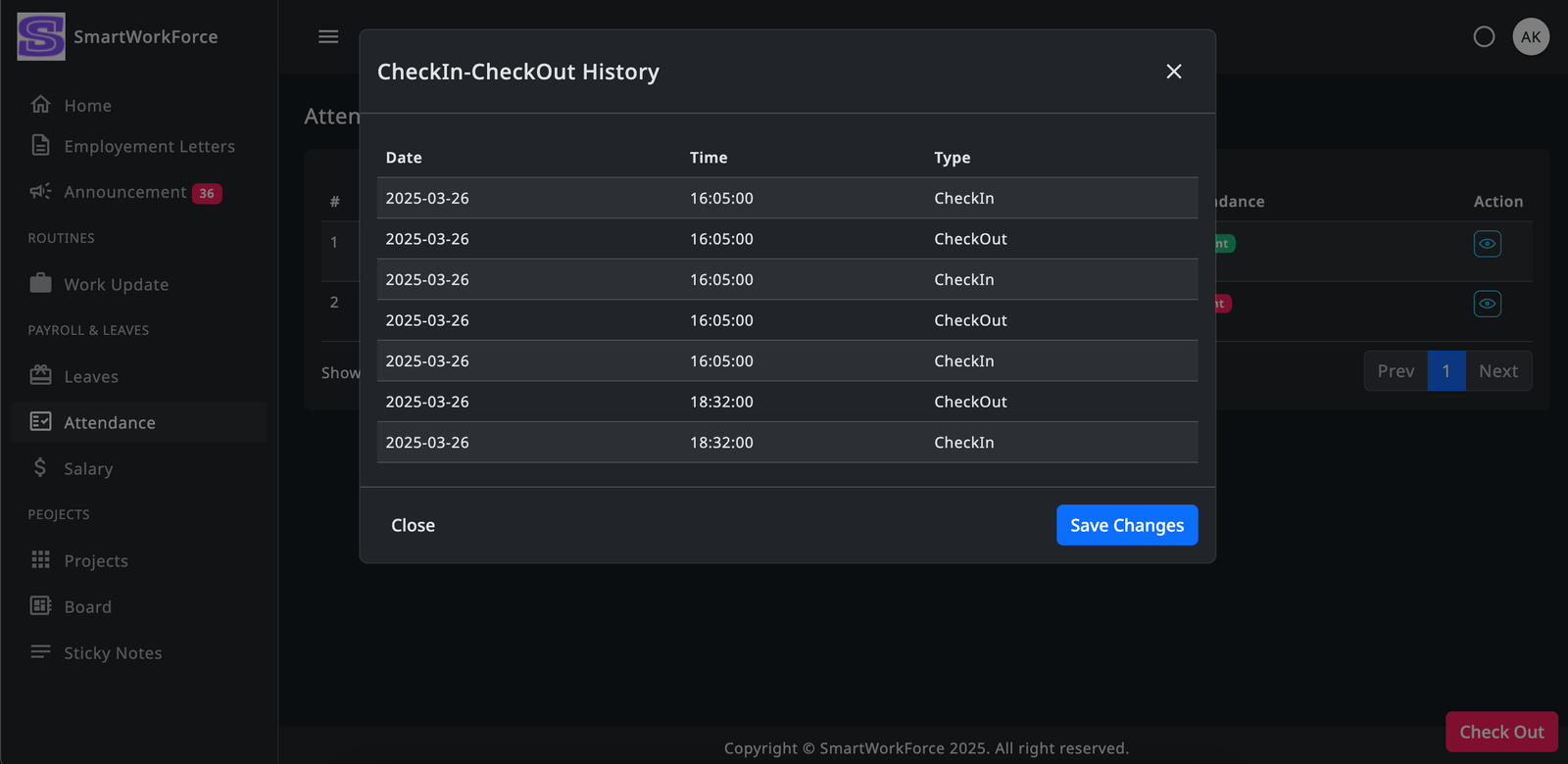Open Leaves in the sidebar

91,377
